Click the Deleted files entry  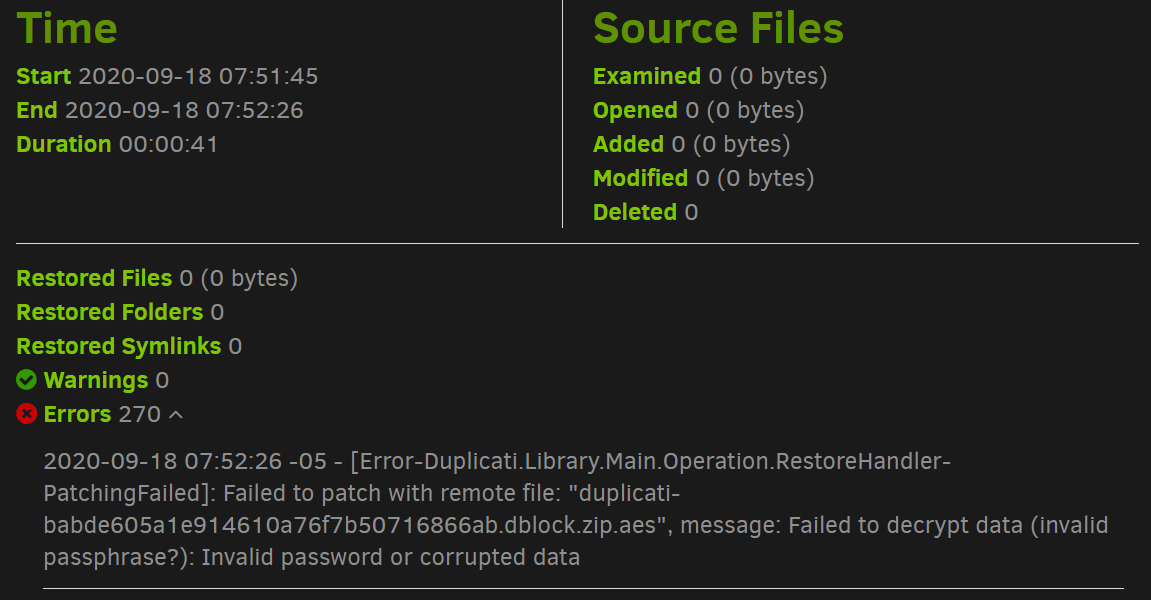click(x=645, y=212)
